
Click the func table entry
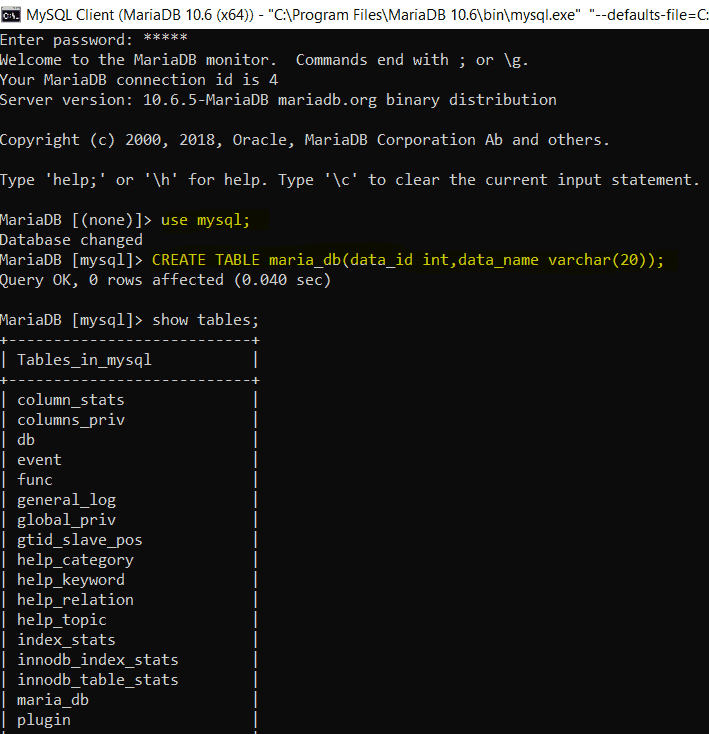pos(35,480)
